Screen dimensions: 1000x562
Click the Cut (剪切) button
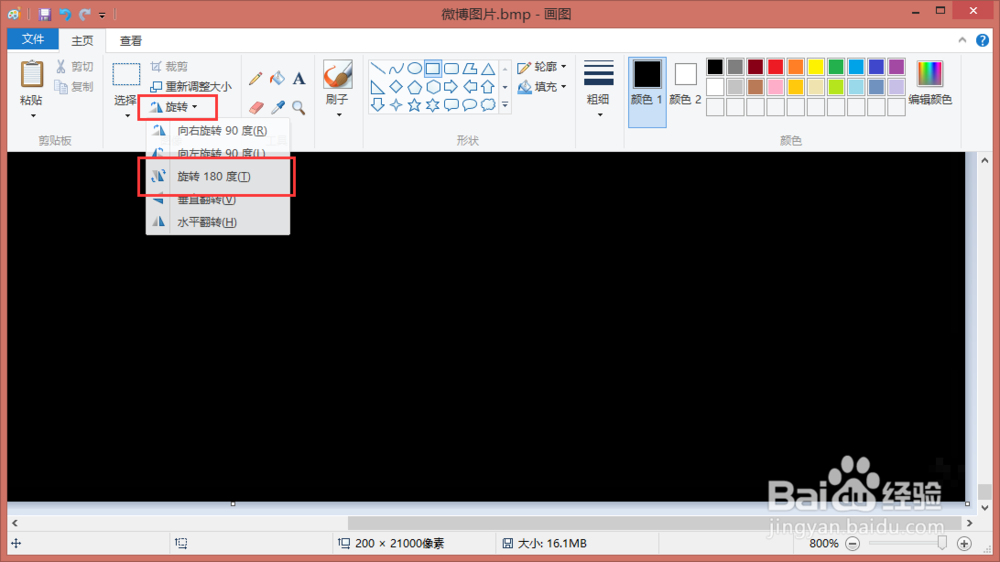(x=75, y=66)
